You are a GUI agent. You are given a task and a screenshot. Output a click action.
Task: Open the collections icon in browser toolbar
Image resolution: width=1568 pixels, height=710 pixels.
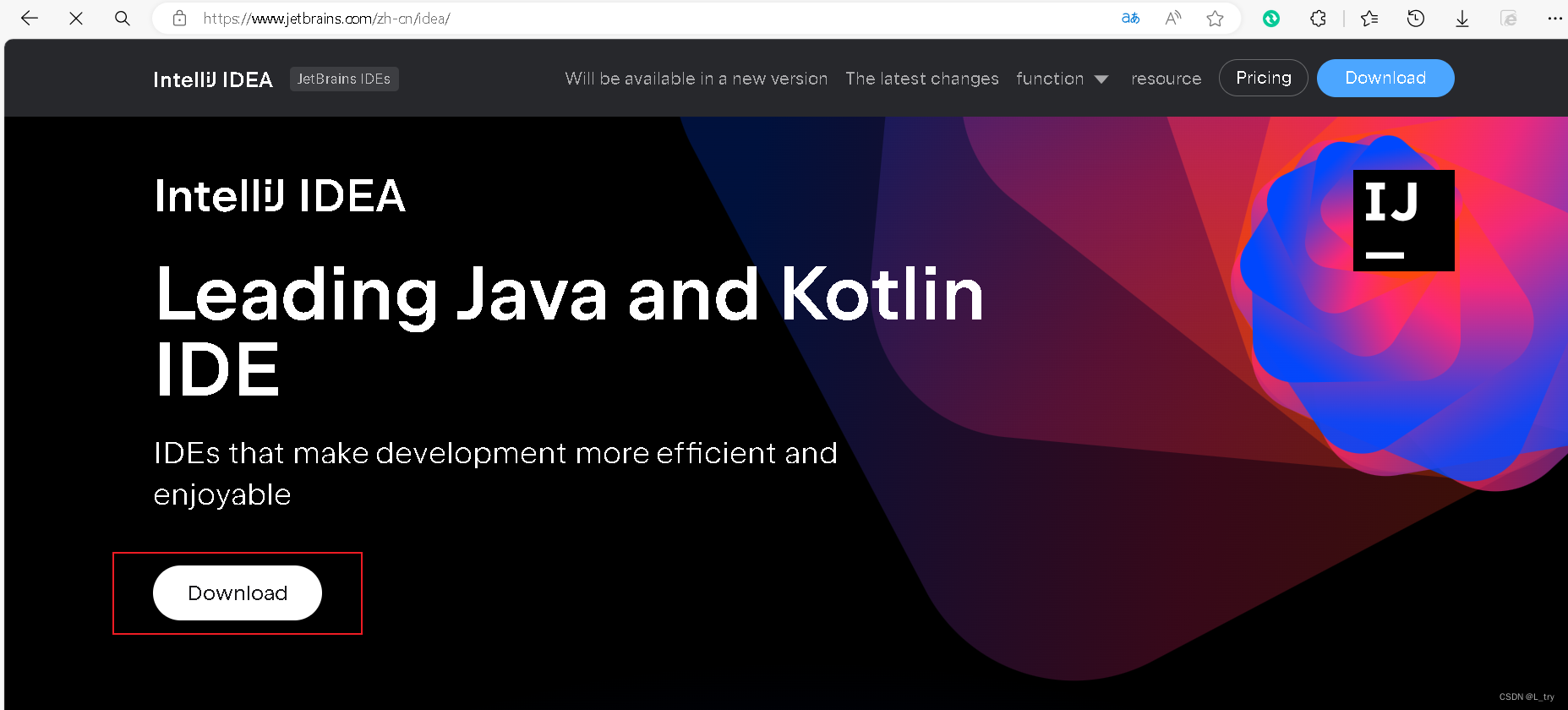coord(1509,18)
